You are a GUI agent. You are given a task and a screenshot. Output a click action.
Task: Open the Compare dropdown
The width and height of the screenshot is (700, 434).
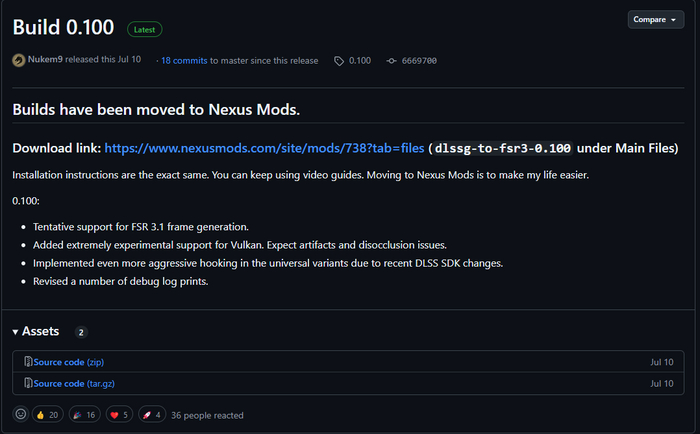click(x=656, y=20)
